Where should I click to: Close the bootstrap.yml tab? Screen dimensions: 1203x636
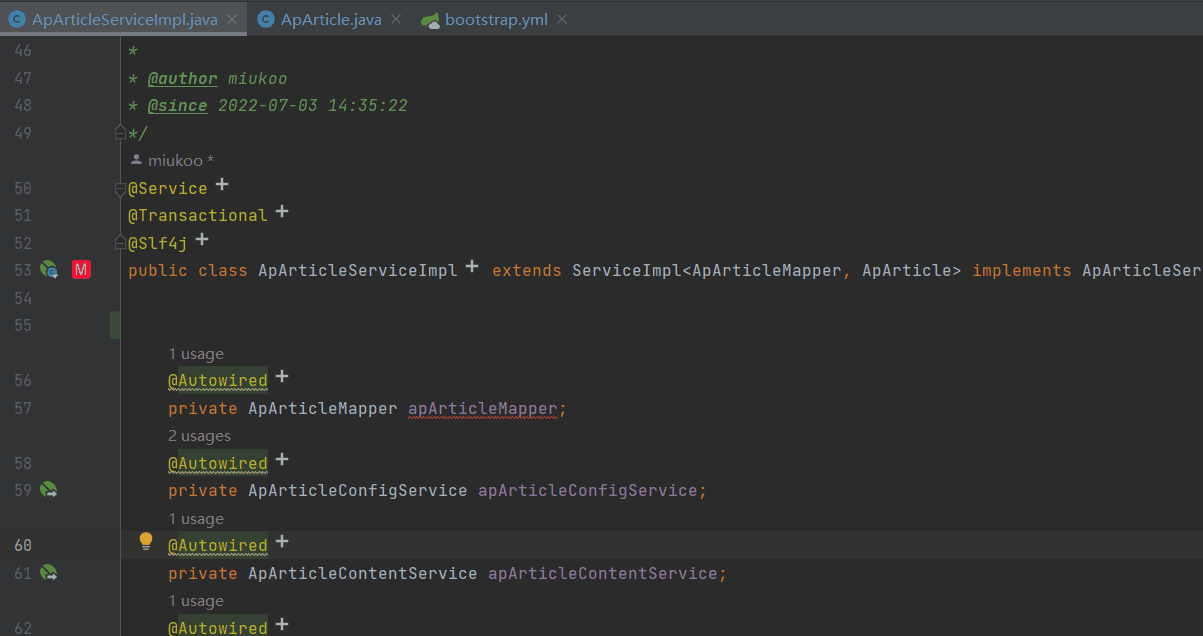[562, 19]
